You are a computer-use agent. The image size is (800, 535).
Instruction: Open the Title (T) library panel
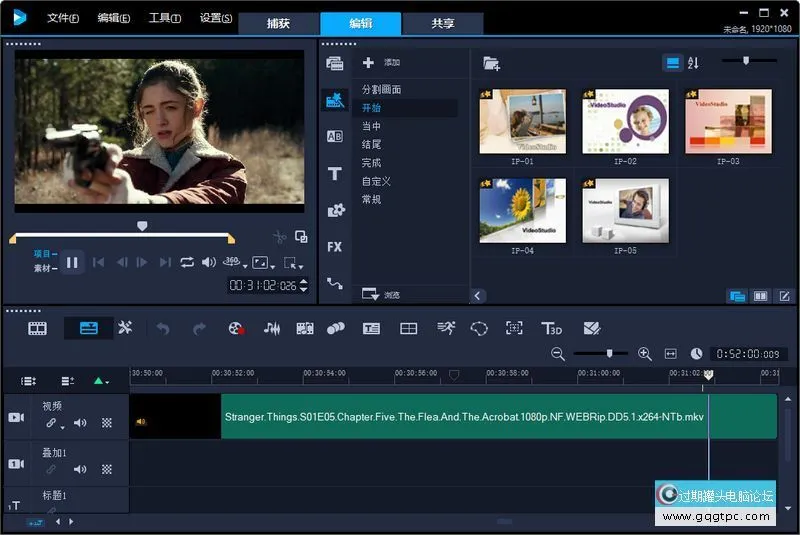click(334, 174)
